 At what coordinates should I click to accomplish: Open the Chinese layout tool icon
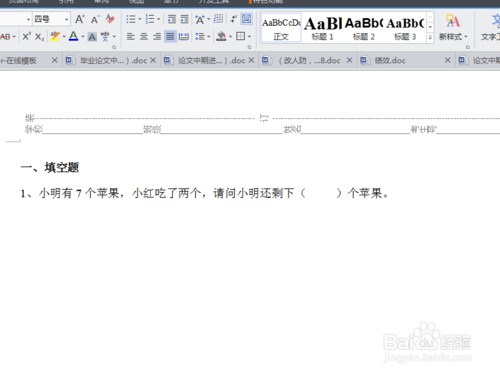click(x=200, y=19)
